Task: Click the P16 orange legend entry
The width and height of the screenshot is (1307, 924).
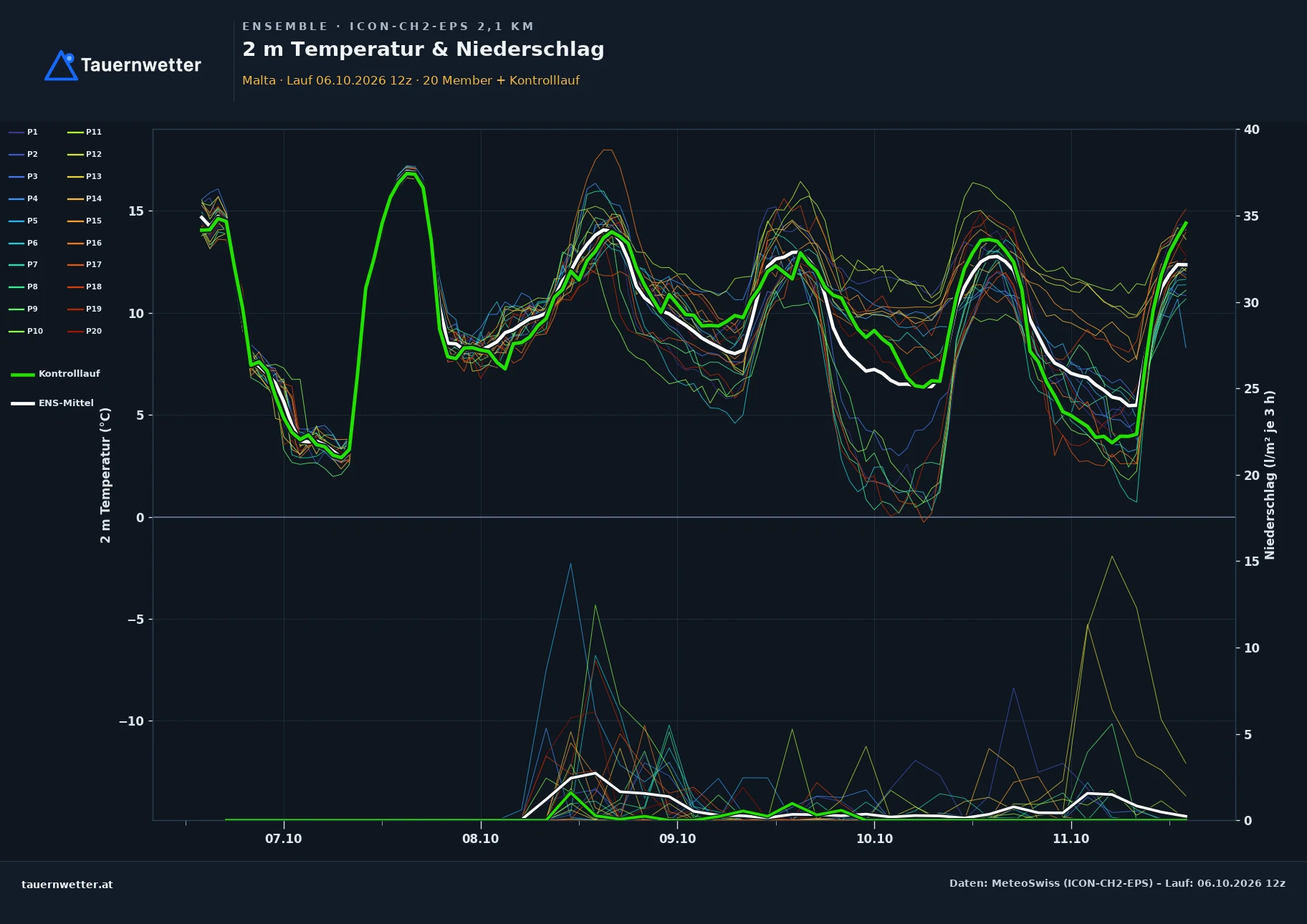Action: point(85,243)
